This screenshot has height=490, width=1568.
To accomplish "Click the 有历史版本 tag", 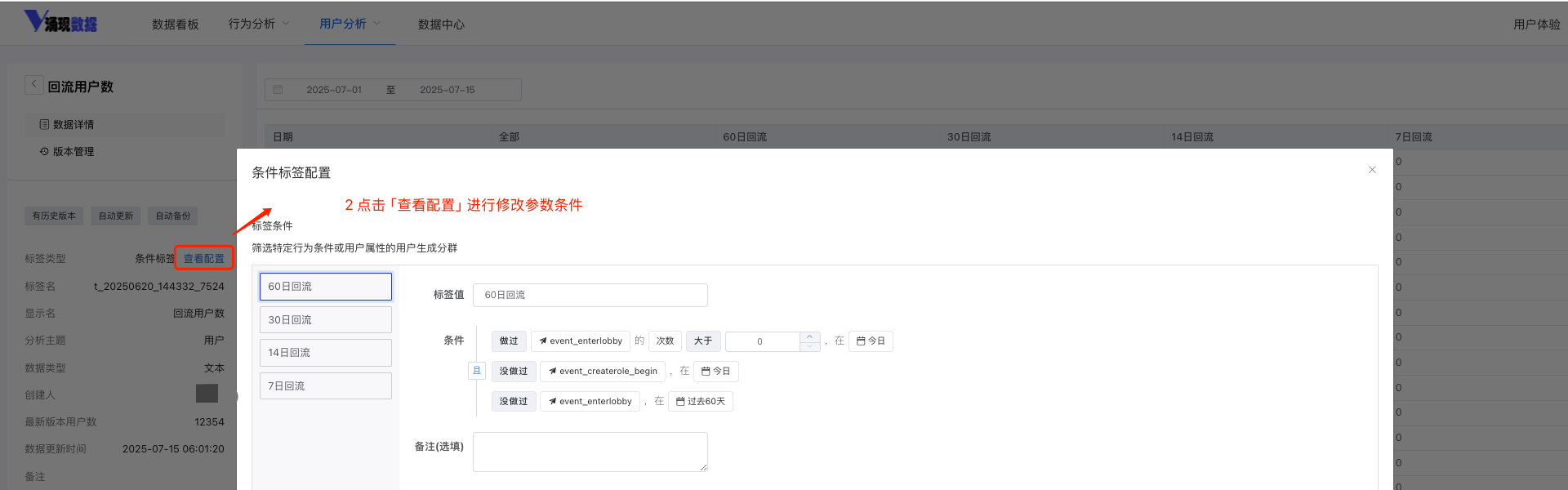I will tap(54, 216).
